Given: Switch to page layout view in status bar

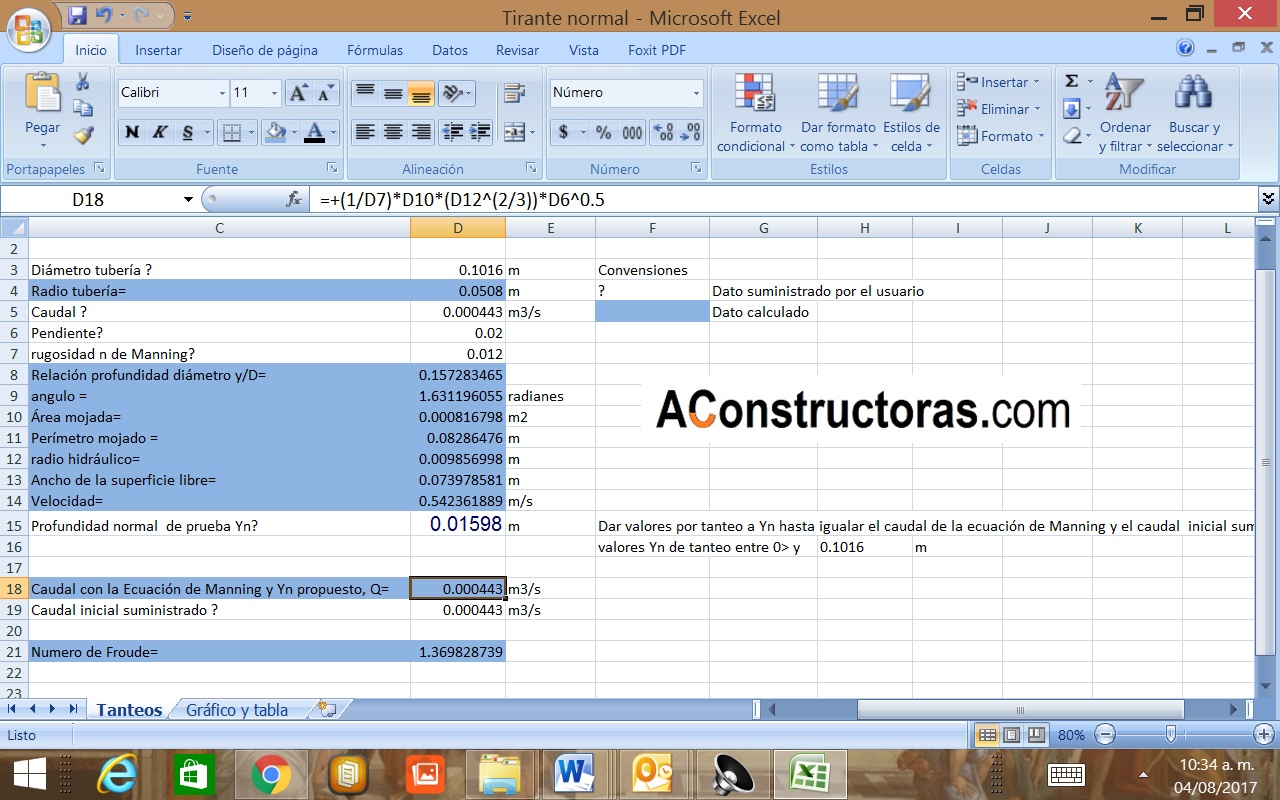Looking at the screenshot, I should pyautogui.click(x=1011, y=735).
